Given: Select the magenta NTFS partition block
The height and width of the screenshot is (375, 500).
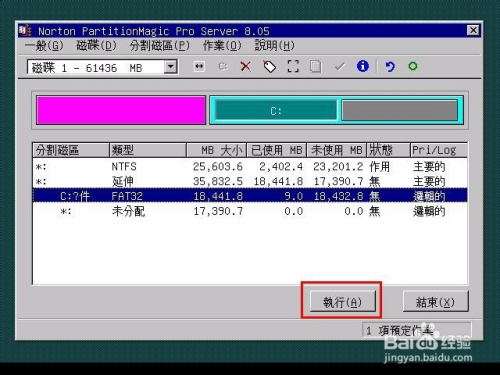Looking at the screenshot, I should 121,110.
